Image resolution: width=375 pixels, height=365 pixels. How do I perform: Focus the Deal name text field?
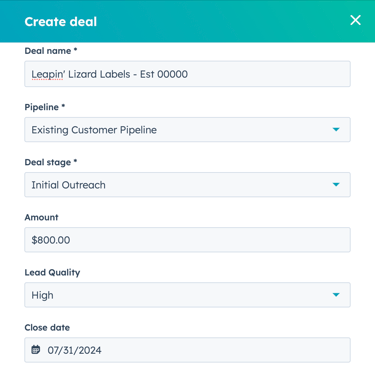[x=187, y=74]
